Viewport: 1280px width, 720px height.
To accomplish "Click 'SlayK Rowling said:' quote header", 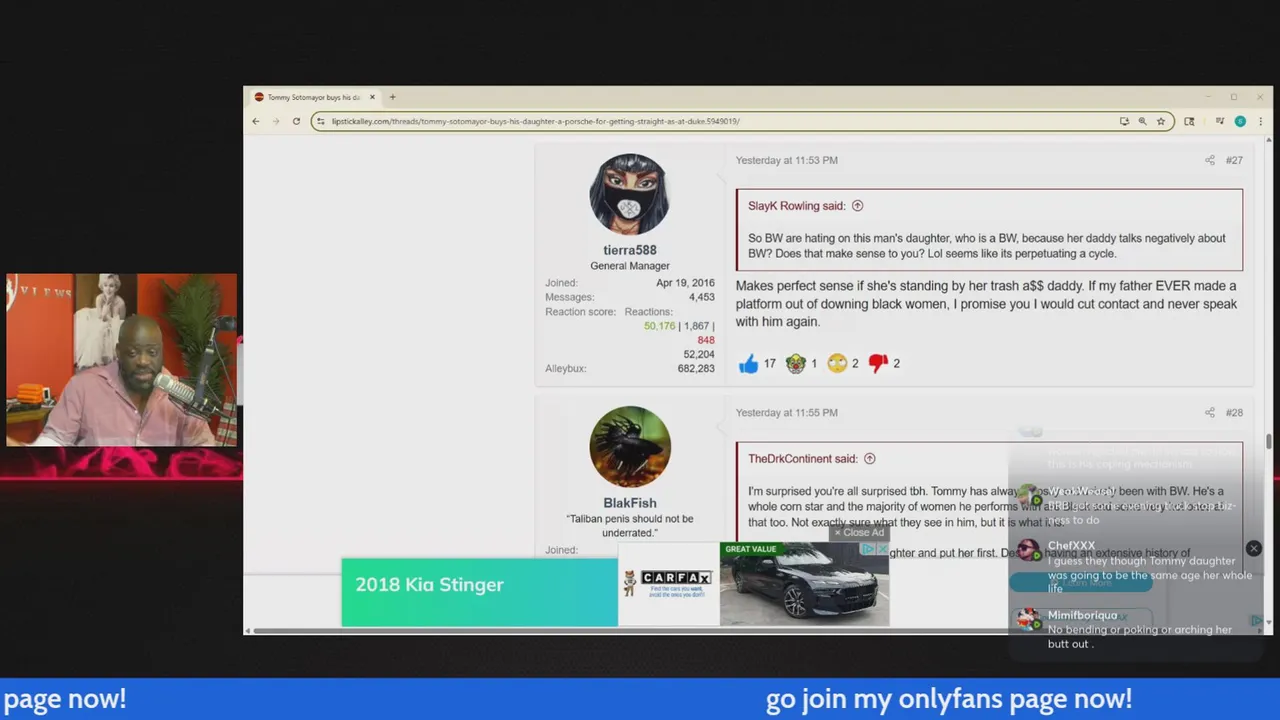I will 797,206.
